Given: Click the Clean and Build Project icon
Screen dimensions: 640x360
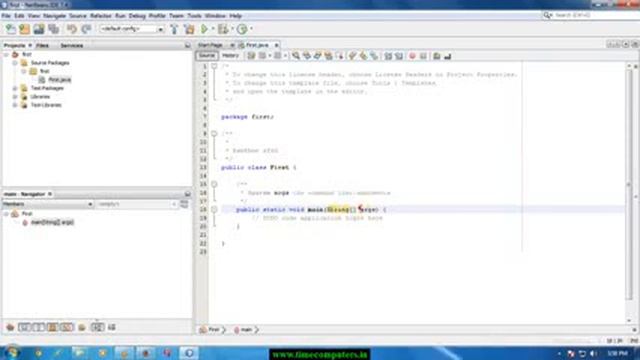Looking at the screenshot, I should pyautogui.click(x=189, y=29).
